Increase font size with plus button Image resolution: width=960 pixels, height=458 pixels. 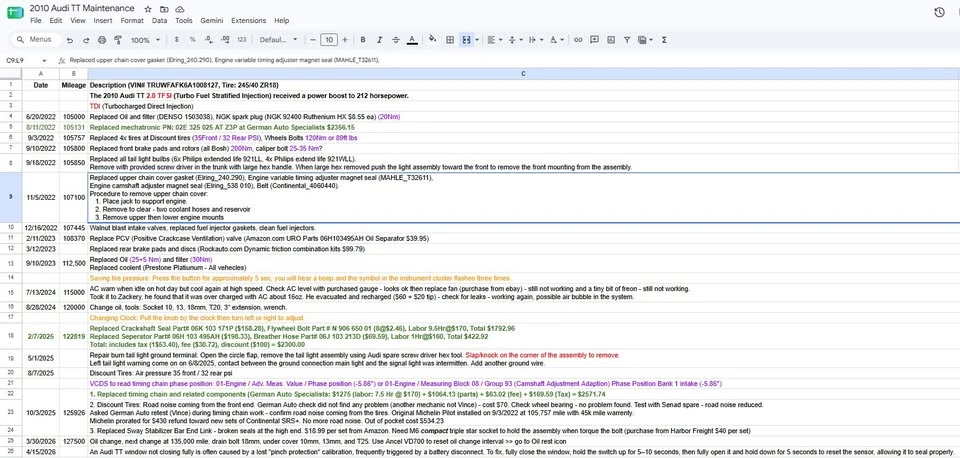345,40
